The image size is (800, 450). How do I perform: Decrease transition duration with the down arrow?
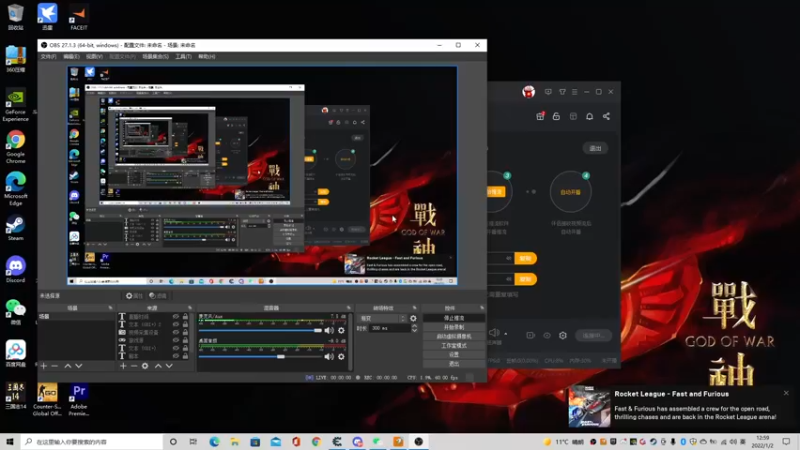point(414,331)
